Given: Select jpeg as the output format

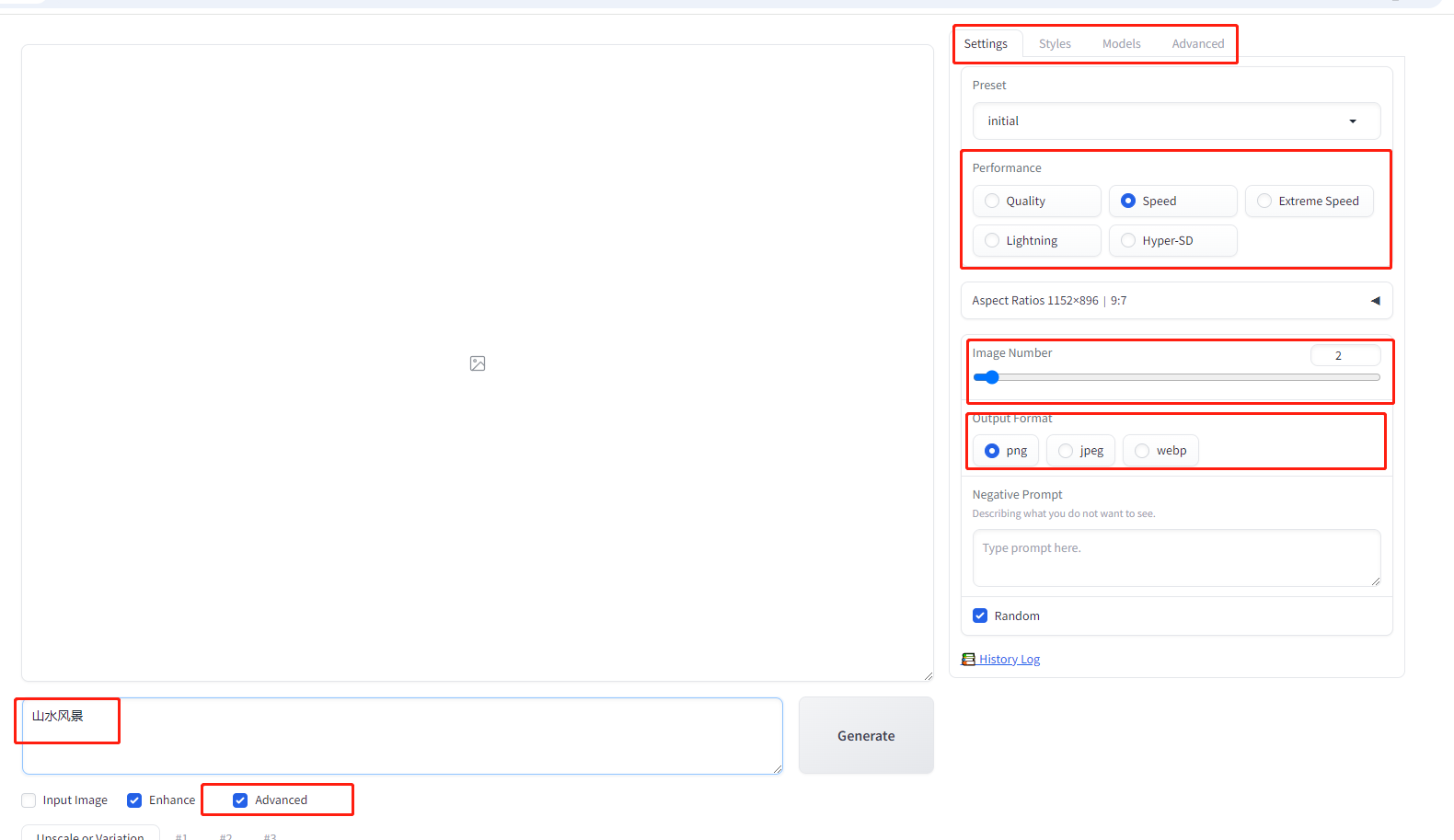Looking at the screenshot, I should pos(1066,451).
